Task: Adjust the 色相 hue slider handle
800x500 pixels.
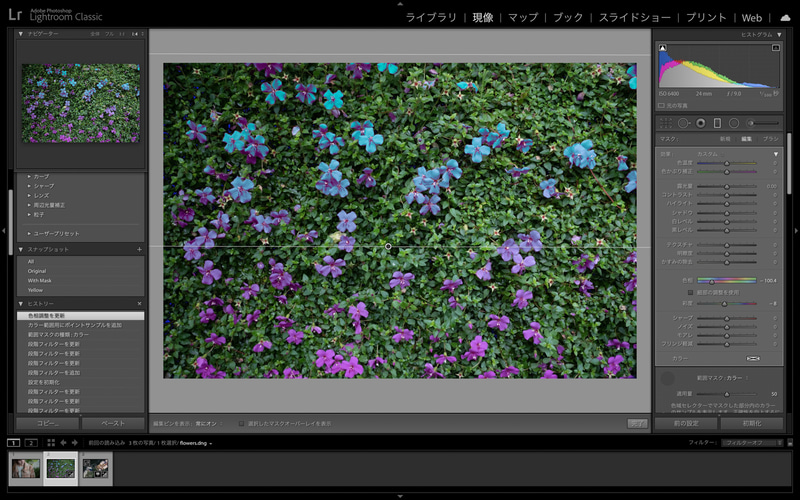Action: tap(712, 281)
